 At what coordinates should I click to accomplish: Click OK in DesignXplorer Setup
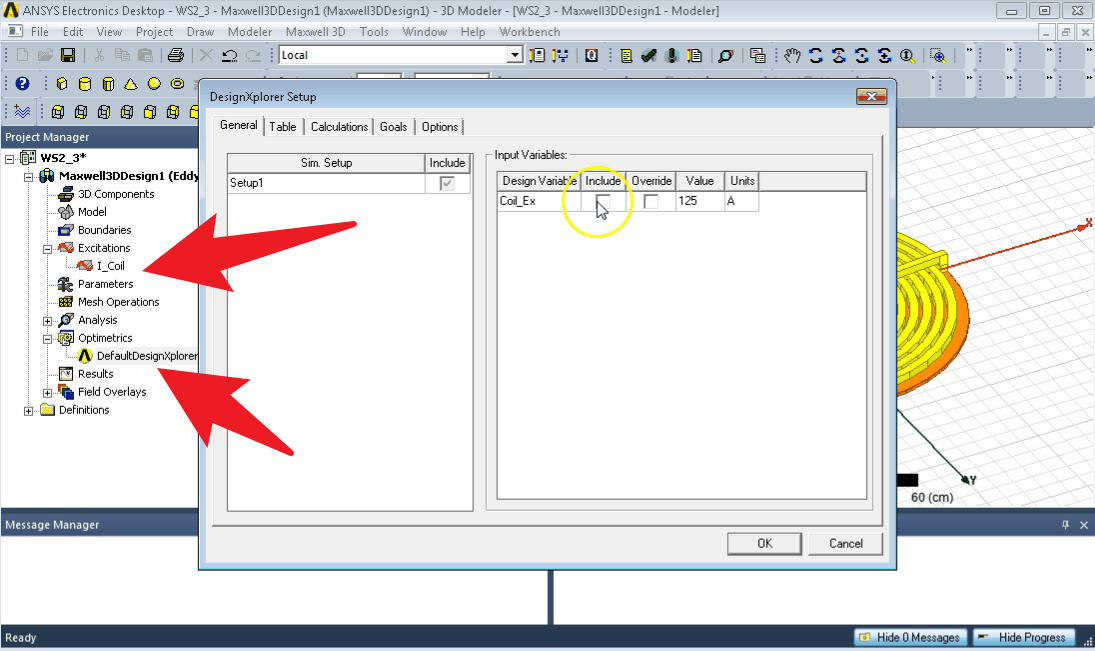pos(765,543)
